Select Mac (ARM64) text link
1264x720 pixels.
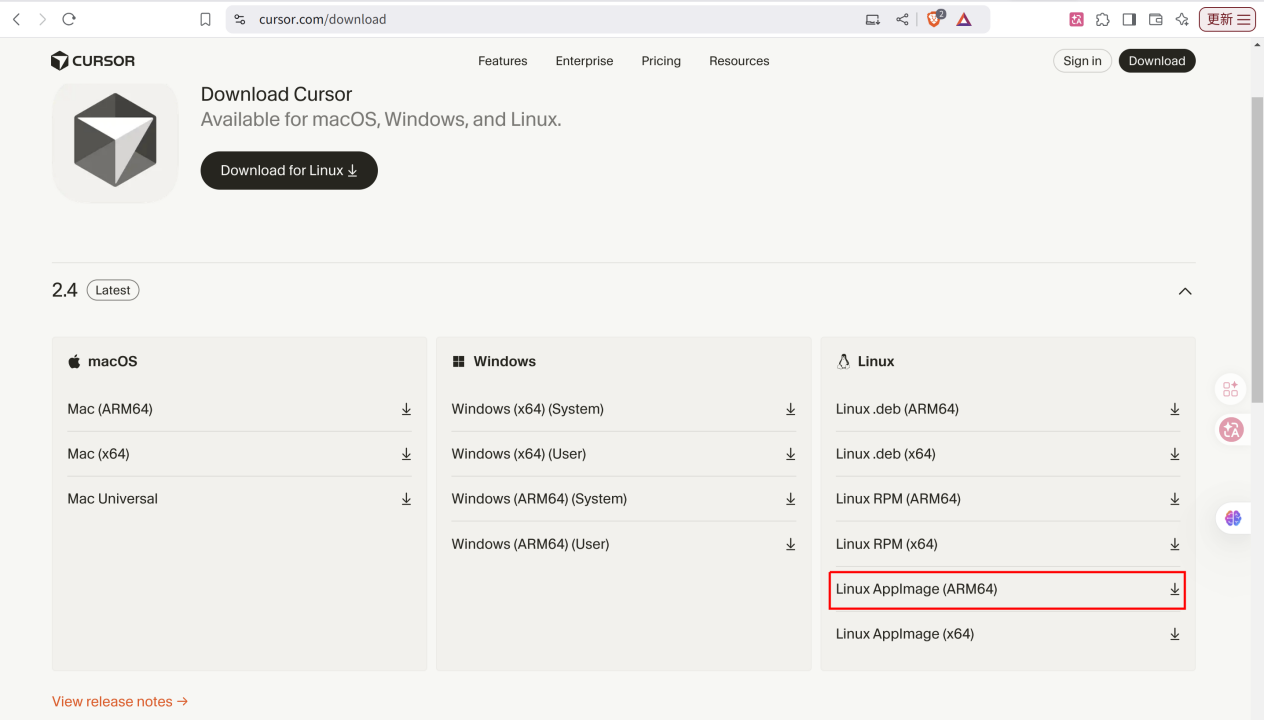pos(110,409)
